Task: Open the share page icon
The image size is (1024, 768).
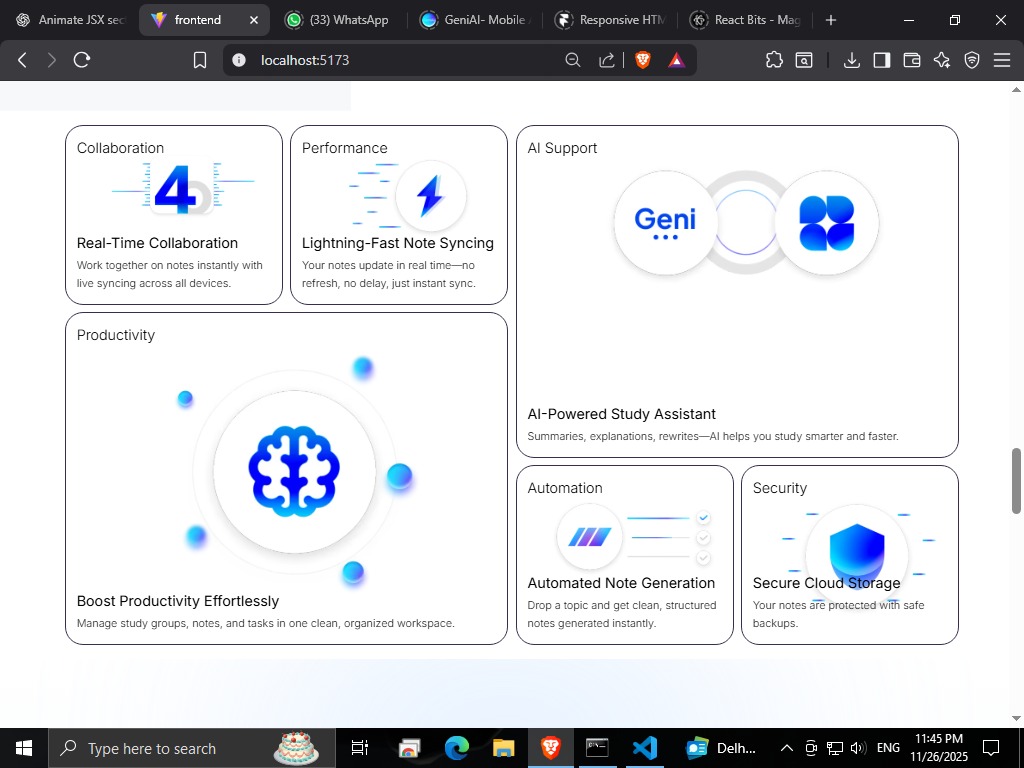Action: (606, 60)
